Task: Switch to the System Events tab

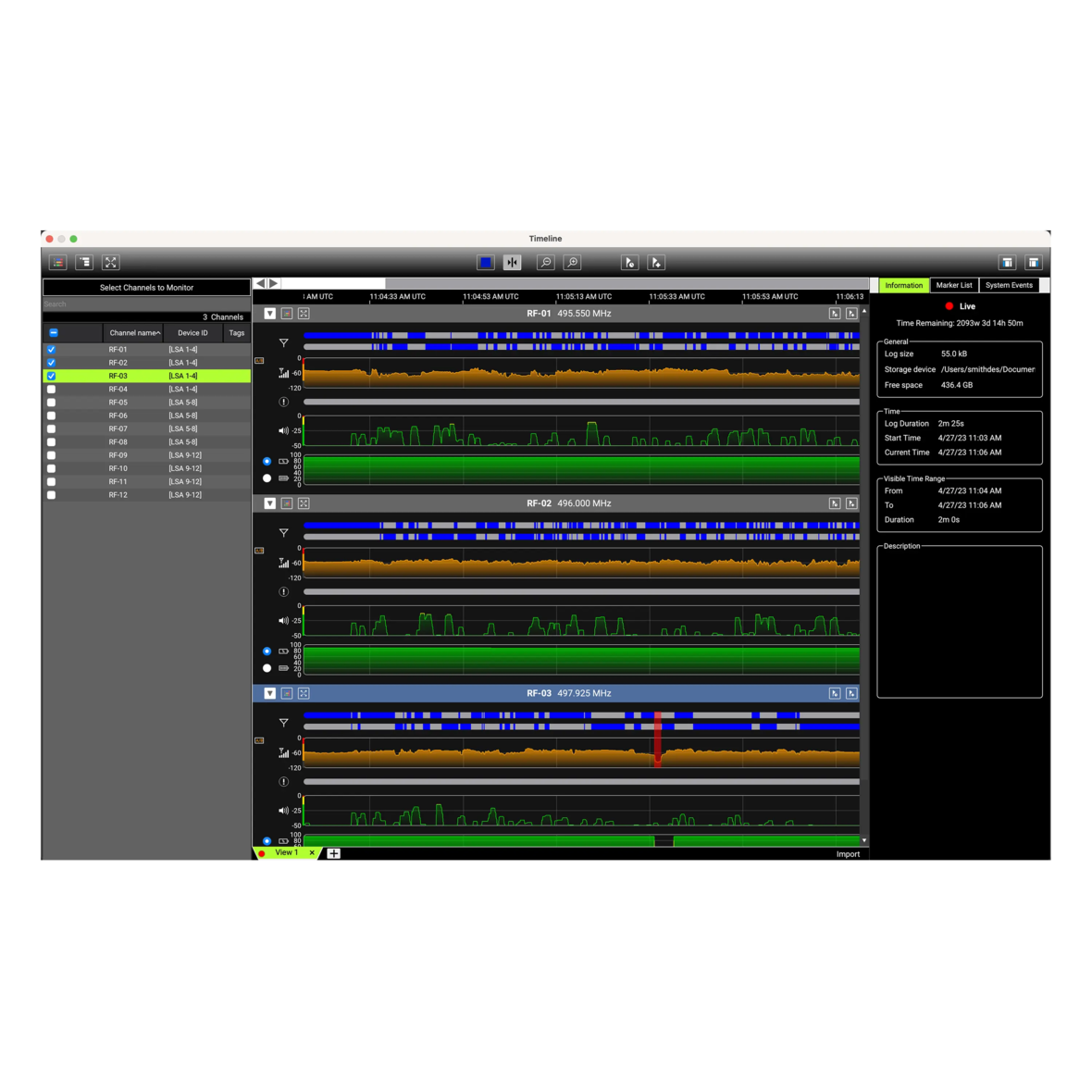Action: (x=1009, y=286)
